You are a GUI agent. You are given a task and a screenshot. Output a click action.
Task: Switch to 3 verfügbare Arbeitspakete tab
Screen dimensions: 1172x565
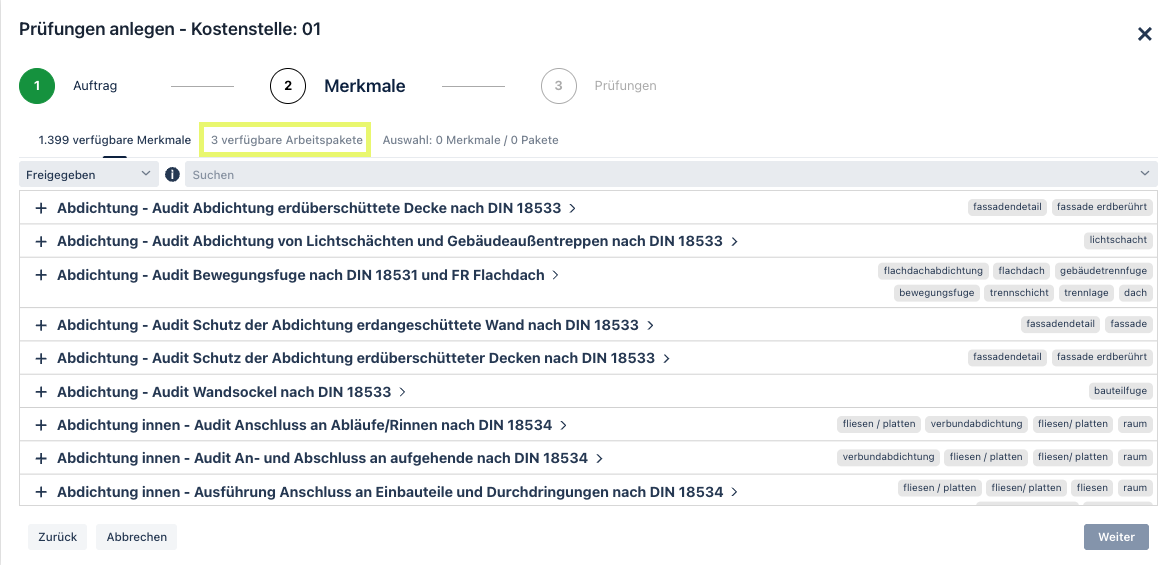click(286, 140)
